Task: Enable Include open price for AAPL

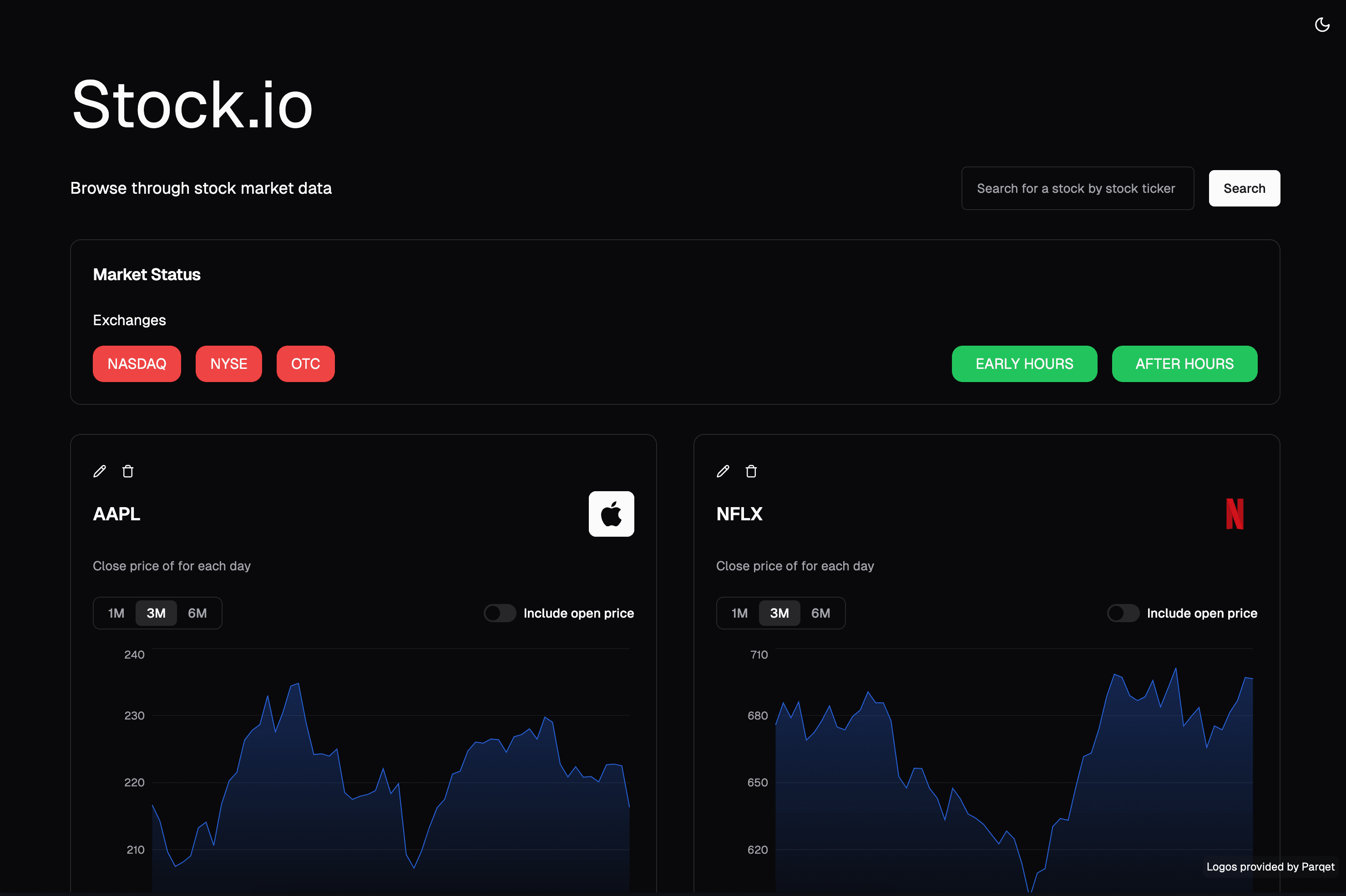Action: click(x=500, y=613)
